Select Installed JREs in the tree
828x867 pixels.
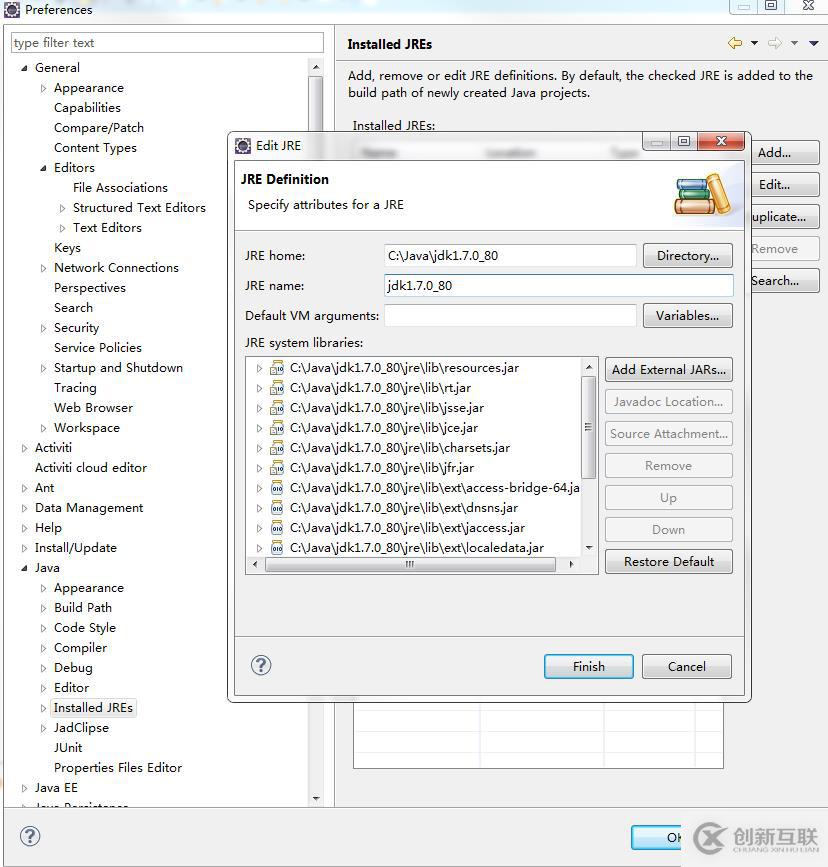coord(93,708)
